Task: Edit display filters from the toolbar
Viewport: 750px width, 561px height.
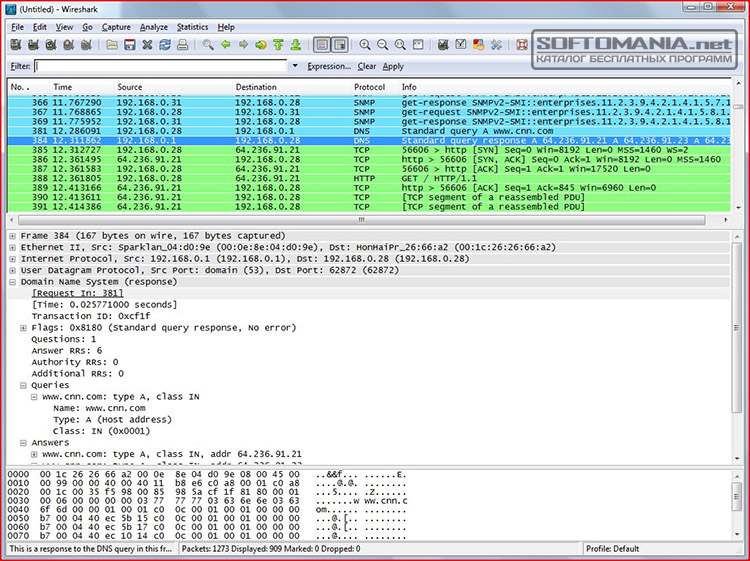Action: (461, 45)
